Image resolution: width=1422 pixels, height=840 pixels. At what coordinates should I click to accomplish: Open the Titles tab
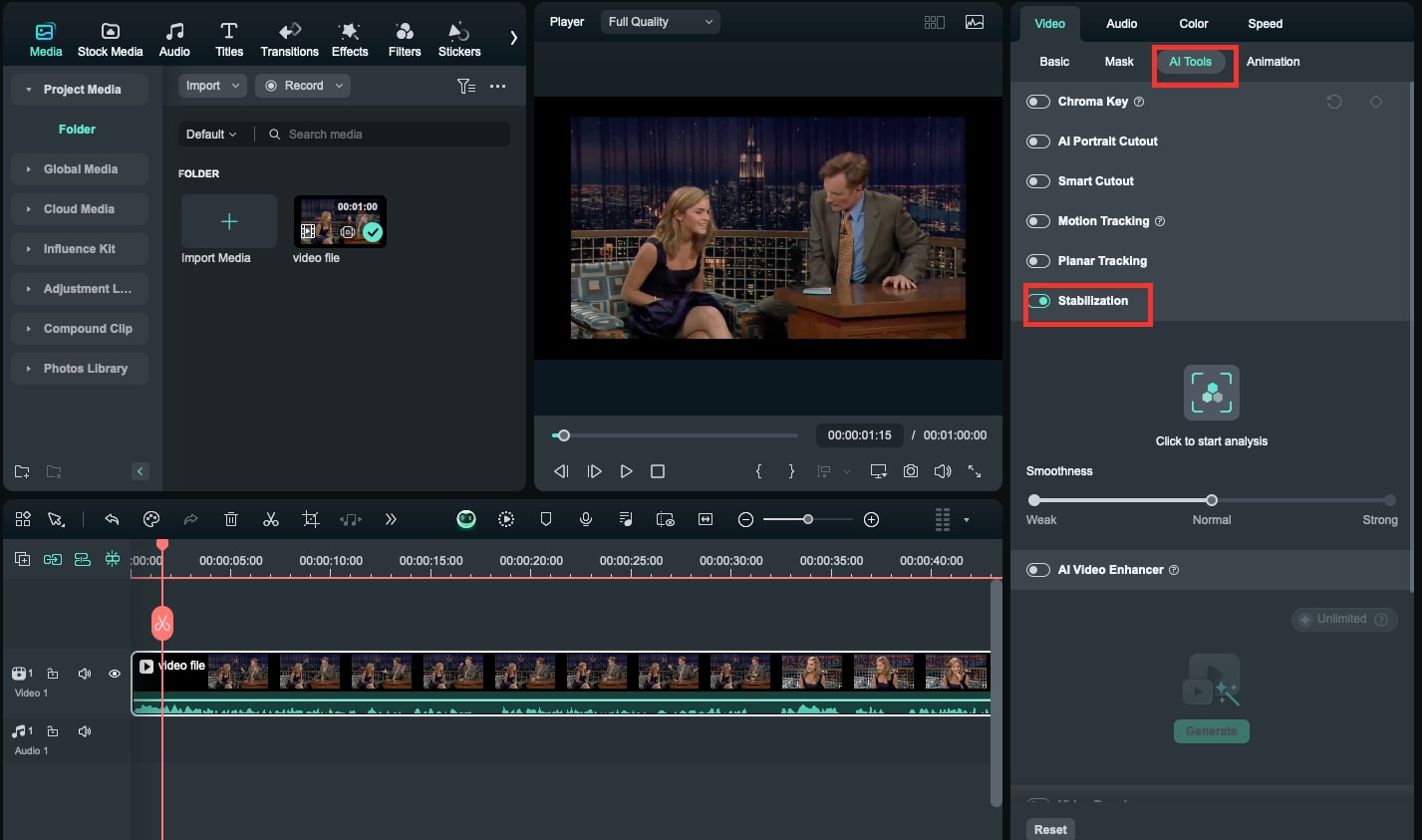coord(229,40)
